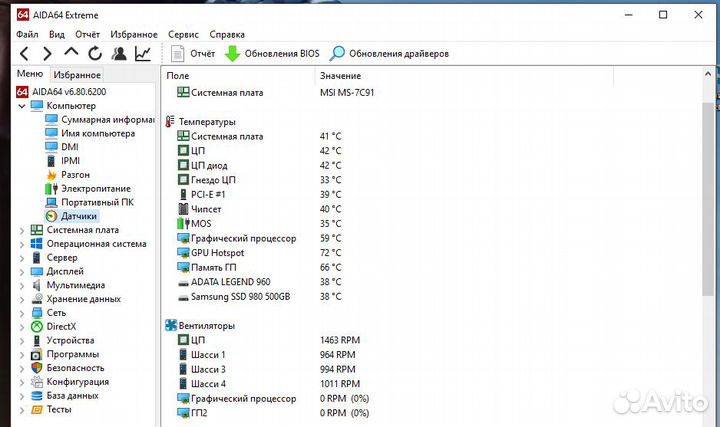Click the vertical scrollbar thumb
720x427 pixels.
pyautogui.click(x=708, y=199)
